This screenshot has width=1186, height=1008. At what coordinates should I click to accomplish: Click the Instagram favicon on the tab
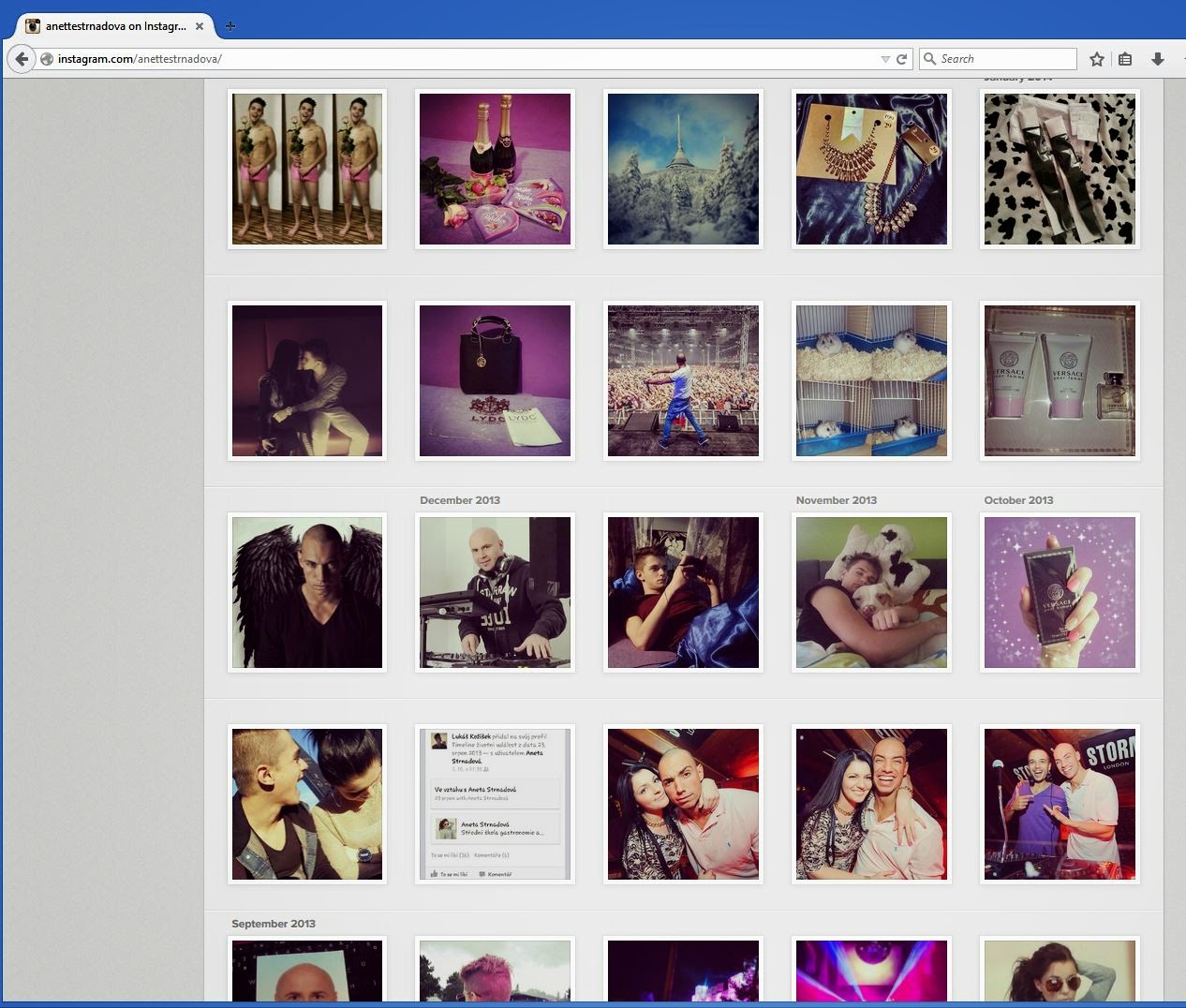point(33,26)
